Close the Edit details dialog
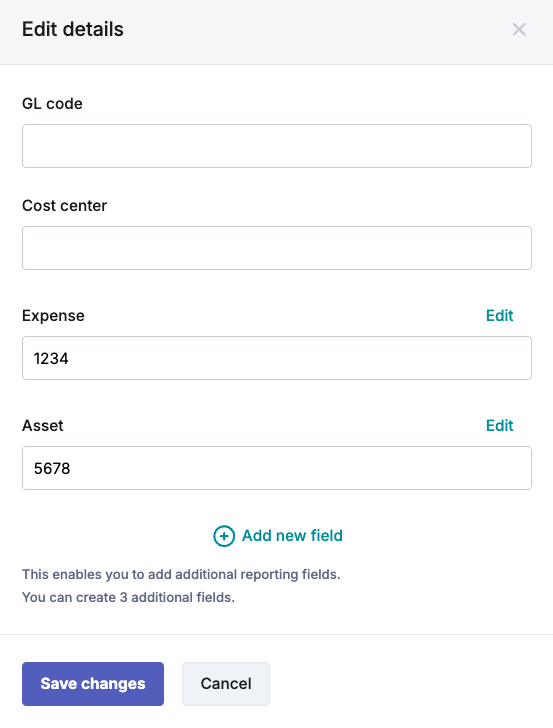This screenshot has height=728, width=553. click(519, 29)
